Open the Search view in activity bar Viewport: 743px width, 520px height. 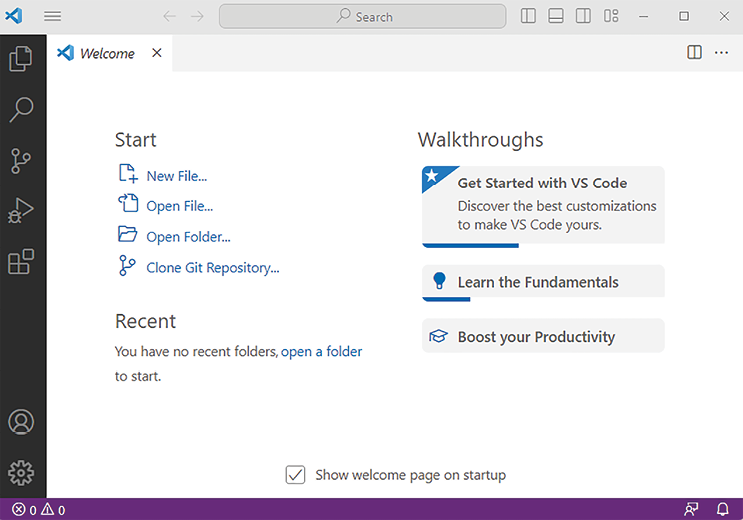(x=21, y=109)
